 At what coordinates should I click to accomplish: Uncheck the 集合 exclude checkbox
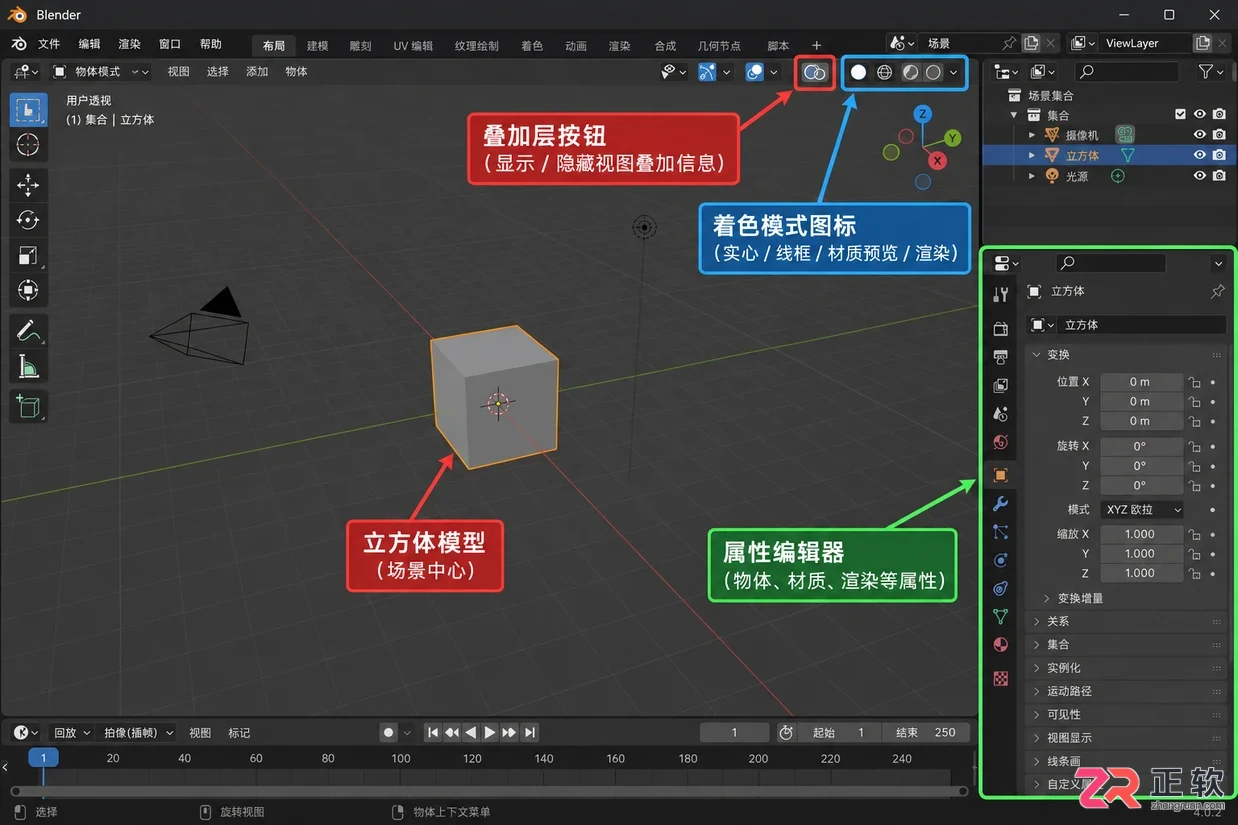coord(1180,114)
